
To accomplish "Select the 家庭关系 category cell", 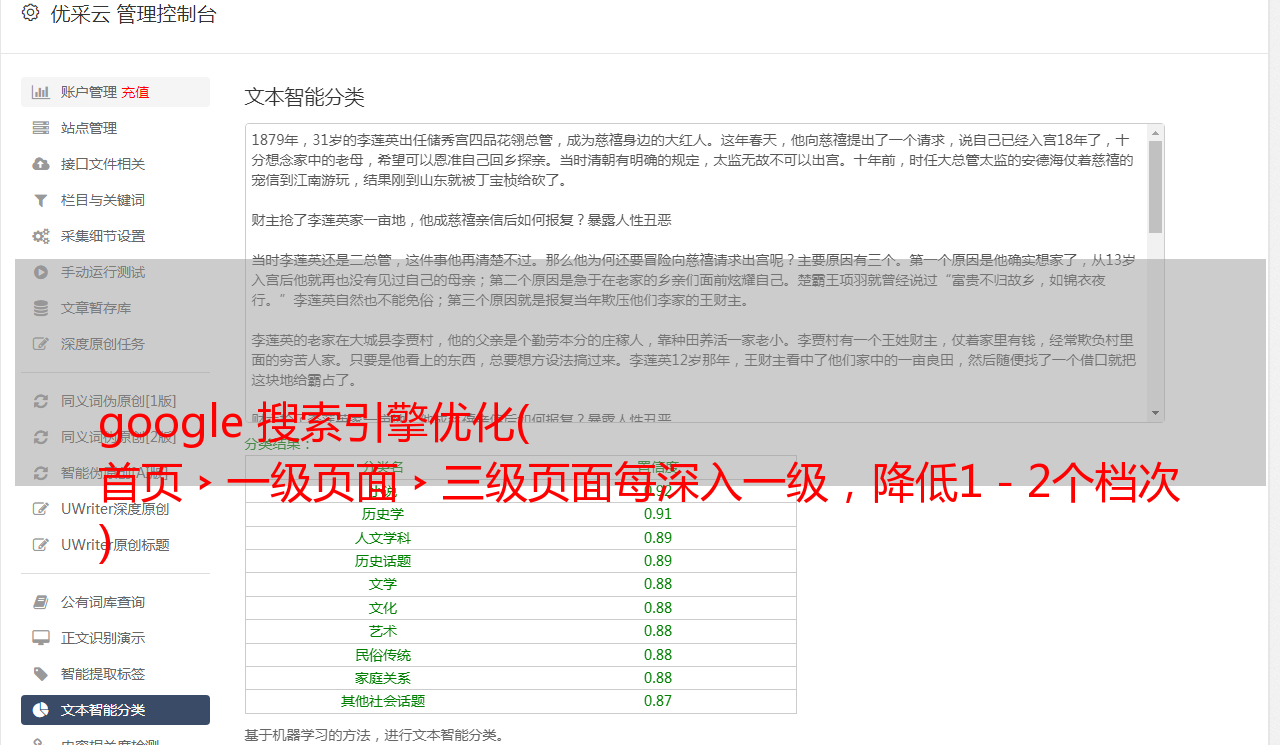I will 383,678.
